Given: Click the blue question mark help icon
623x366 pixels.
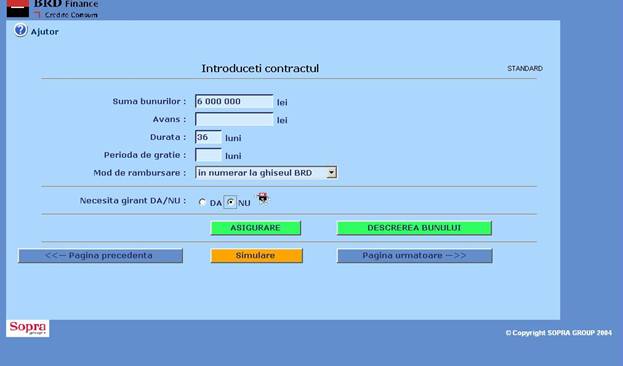Looking at the screenshot, I should 21,30.
